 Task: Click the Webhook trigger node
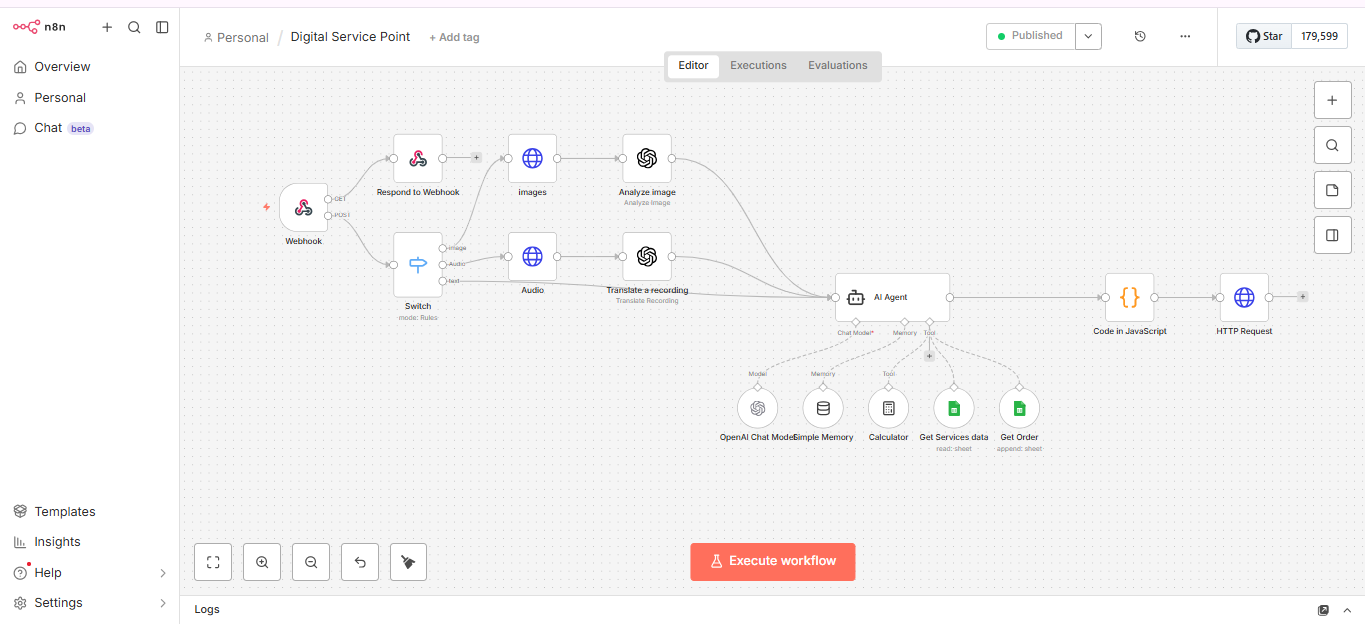[303, 208]
